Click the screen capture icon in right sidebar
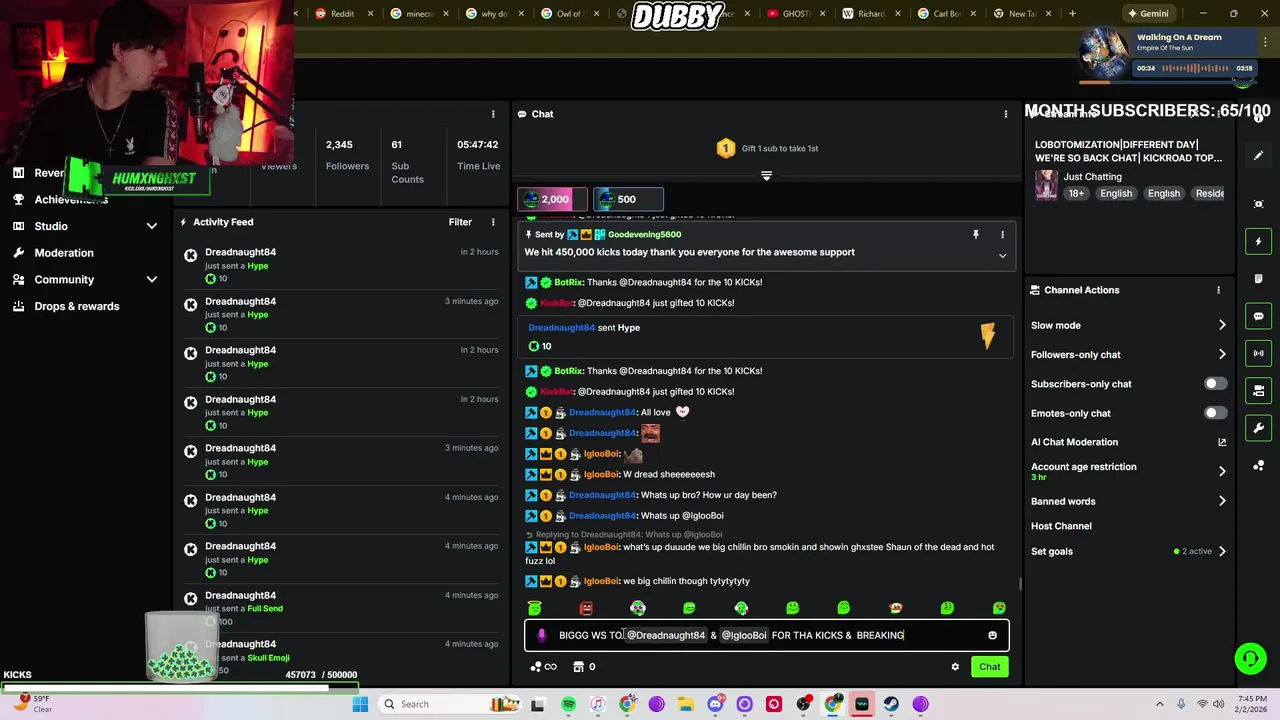 point(1258,204)
